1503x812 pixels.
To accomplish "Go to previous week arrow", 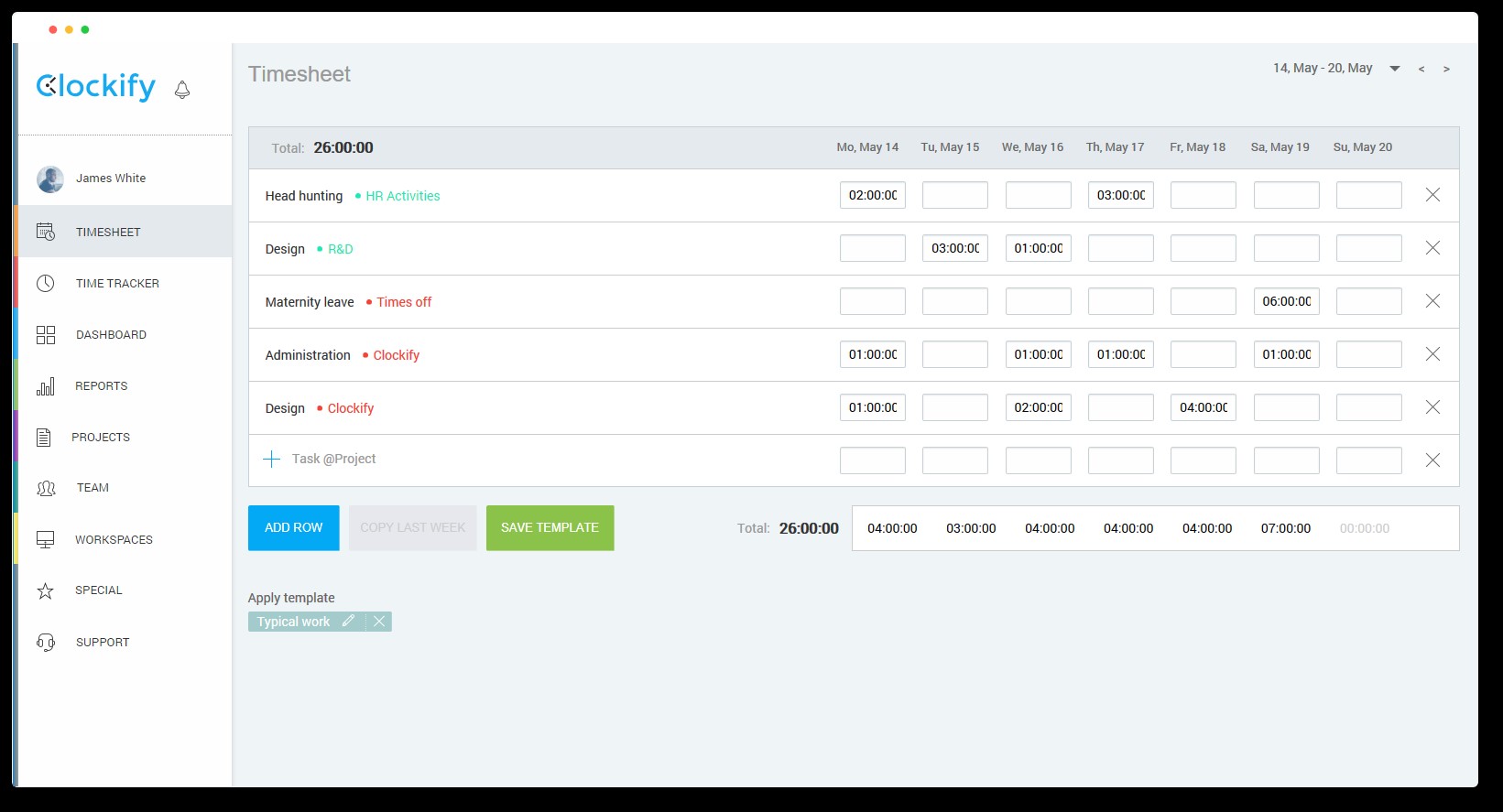I will (1421, 69).
